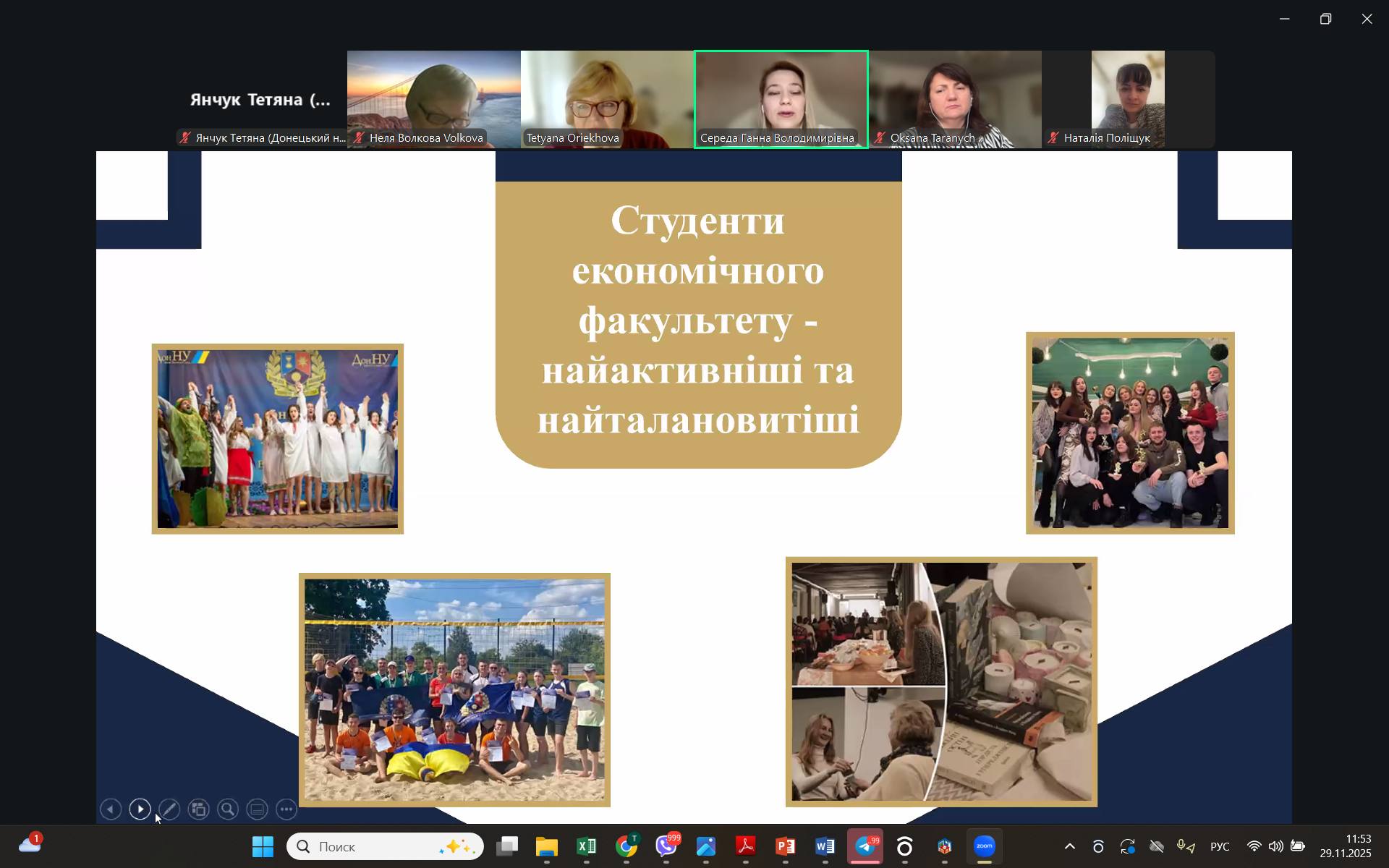
Task: Open Excel taskbar icon
Action: tap(587, 846)
